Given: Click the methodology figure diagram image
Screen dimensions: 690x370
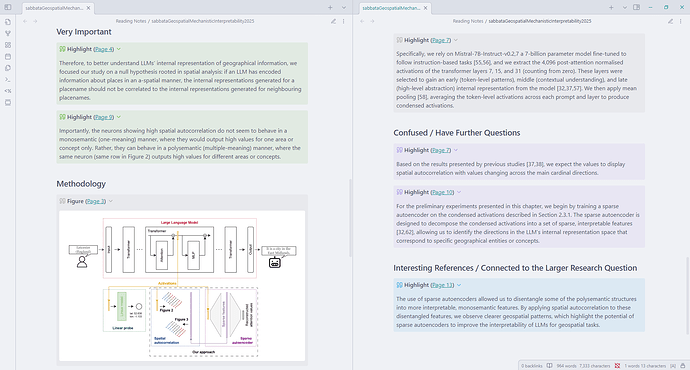Looking at the screenshot, I should (x=182, y=286).
